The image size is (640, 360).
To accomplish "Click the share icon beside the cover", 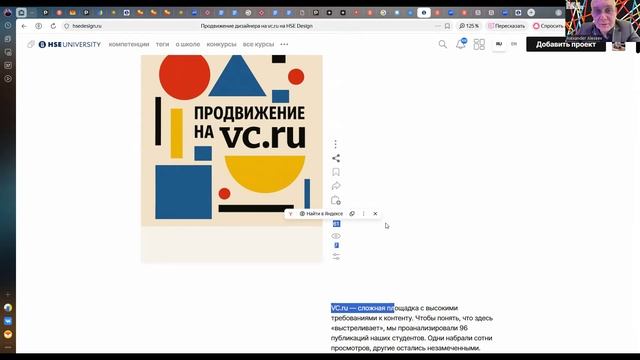I will coord(336,158).
